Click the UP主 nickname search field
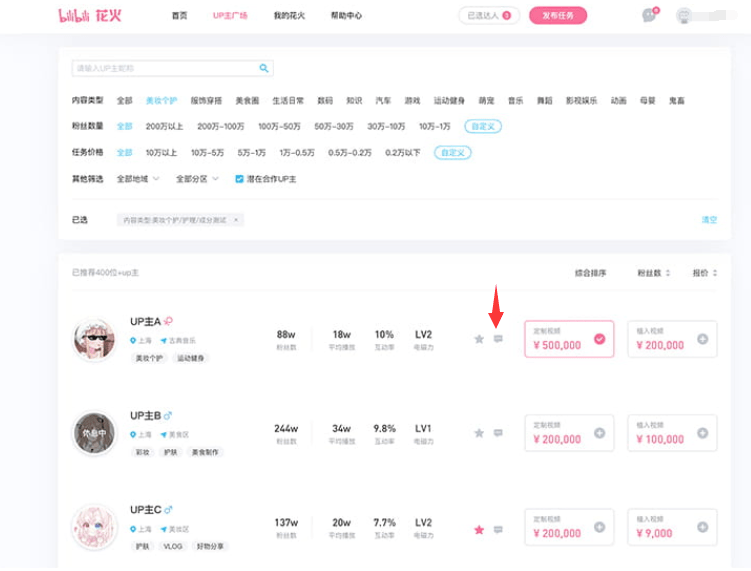The image size is (751, 571). tap(172, 68)
